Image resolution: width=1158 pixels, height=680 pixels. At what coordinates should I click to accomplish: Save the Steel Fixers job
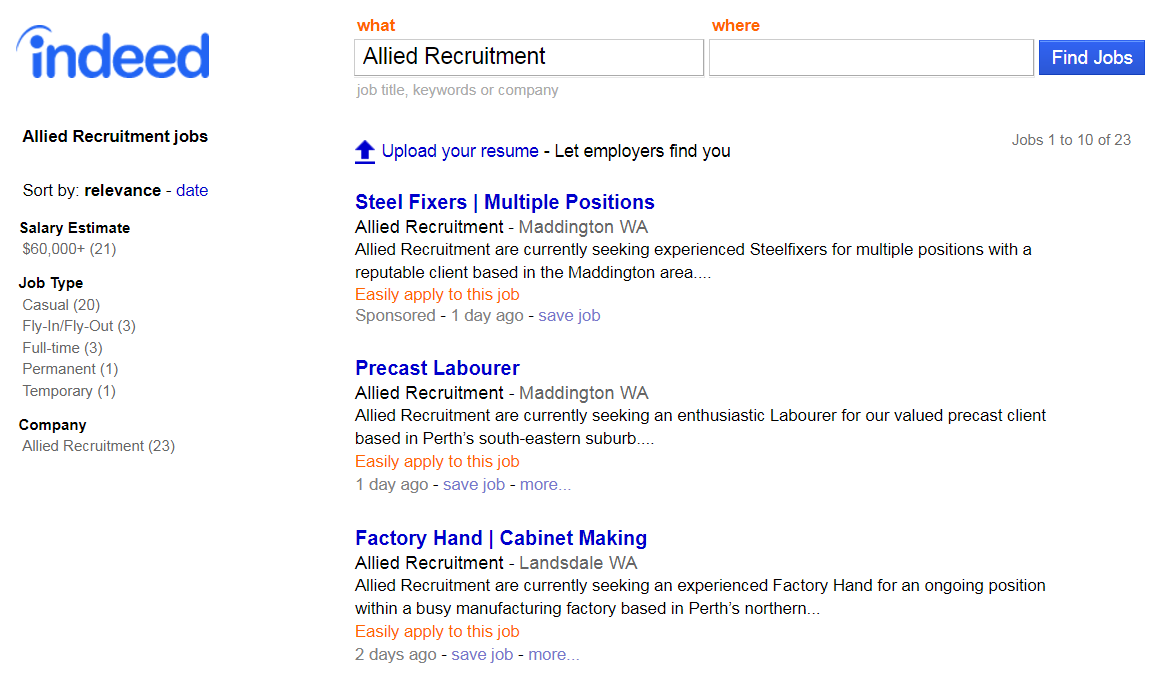(x=569, y=316)
